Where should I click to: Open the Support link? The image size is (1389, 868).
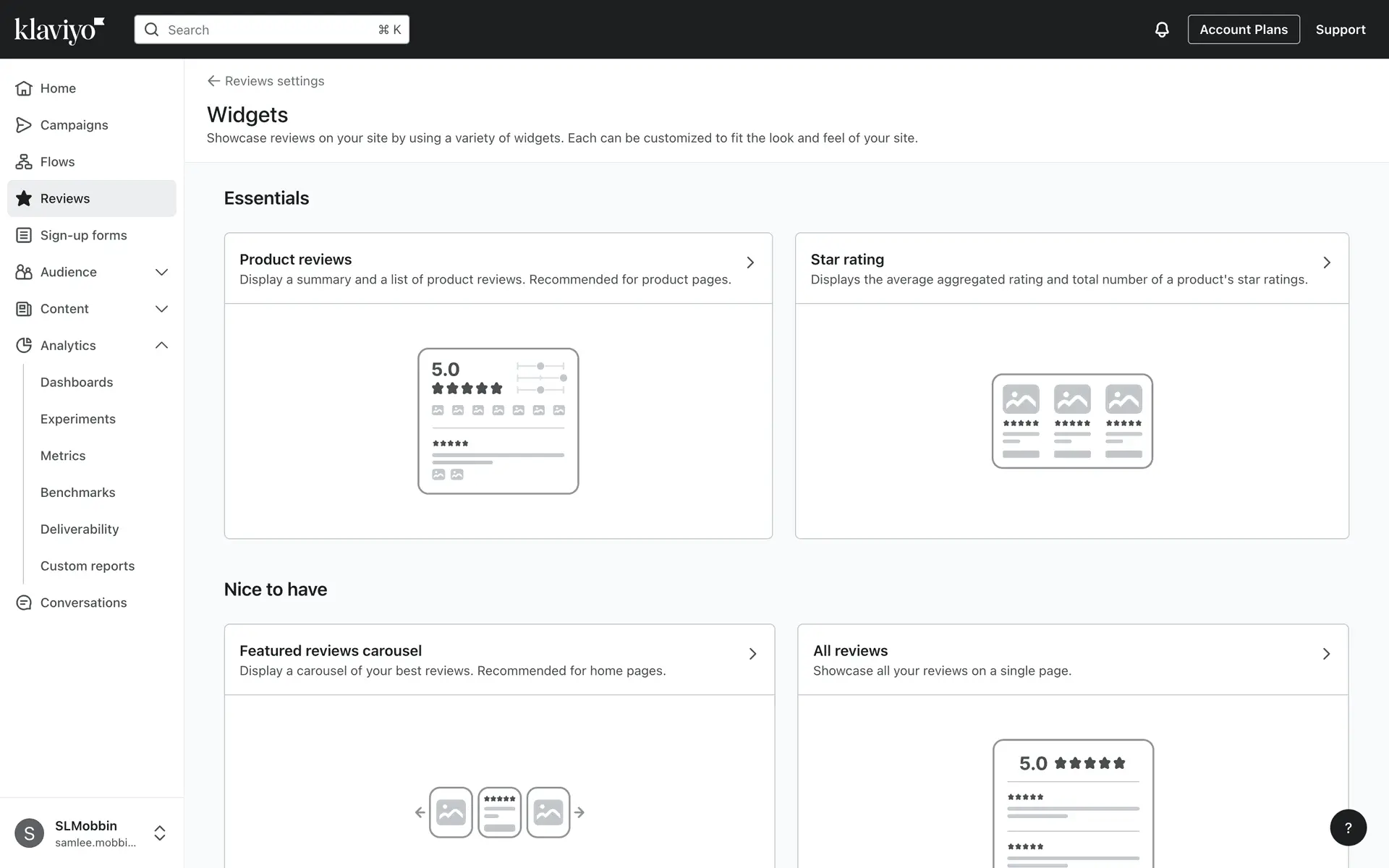1340,30
